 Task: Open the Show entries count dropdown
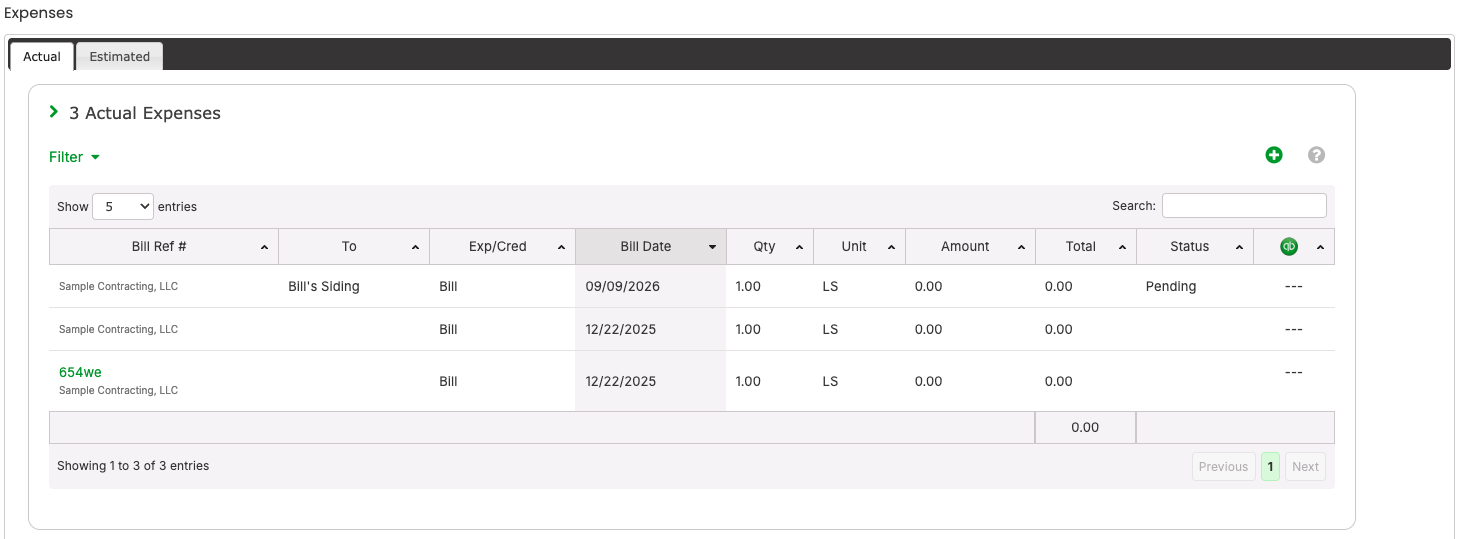pyautogui.click(x=123, y=206)
